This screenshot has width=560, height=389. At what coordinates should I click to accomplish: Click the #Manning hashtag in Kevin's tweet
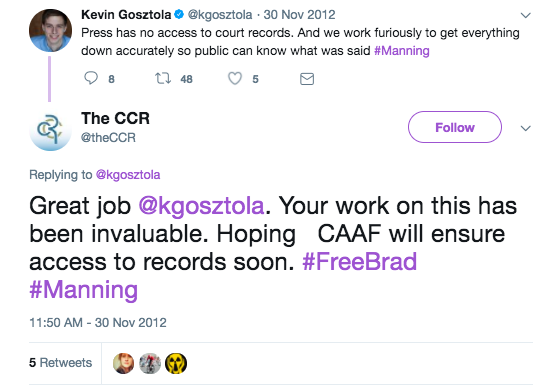click(x=402, y=51)
